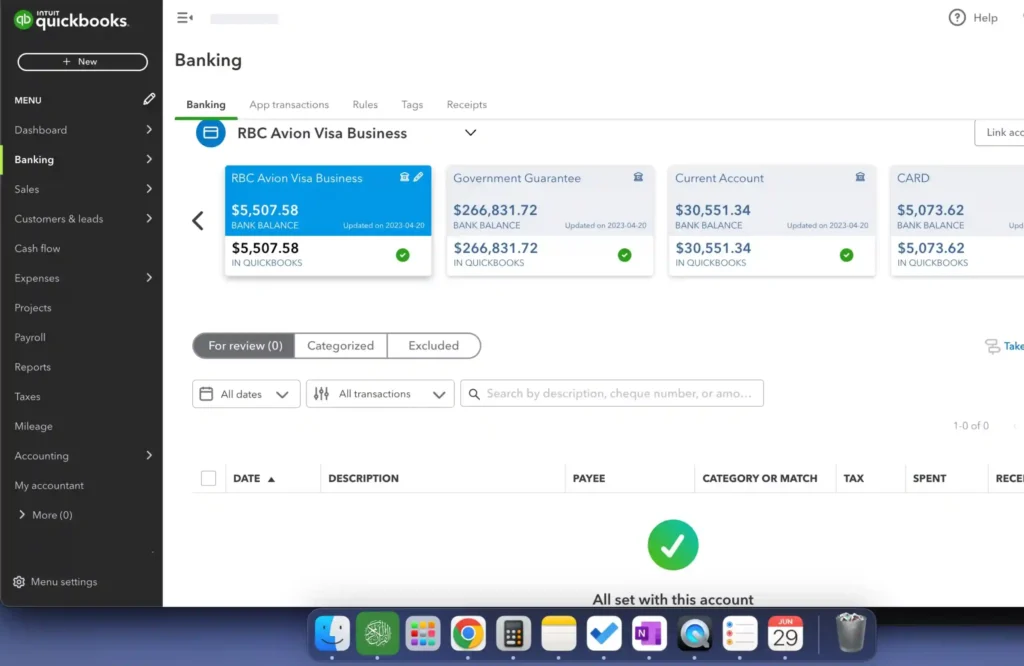Open Payroll in the sidebar

point(30,337)
